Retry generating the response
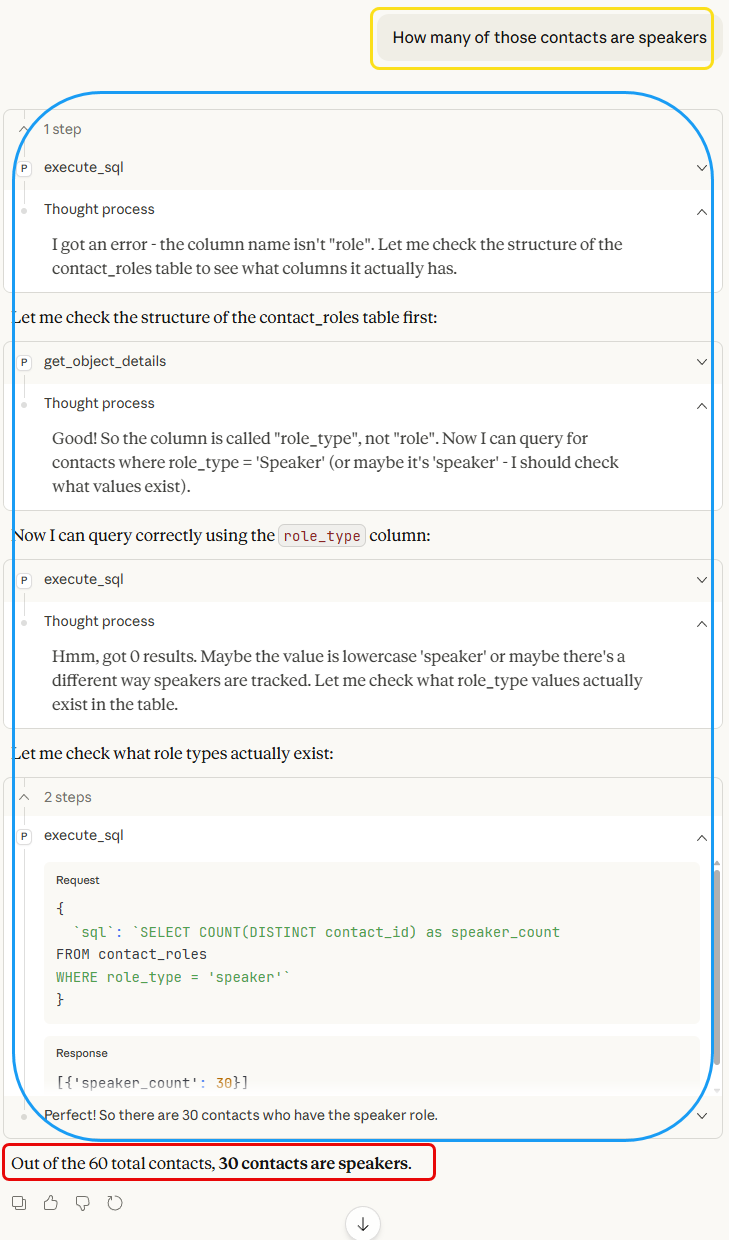Screen dimensions: 729x1240 click(115, 1202)
